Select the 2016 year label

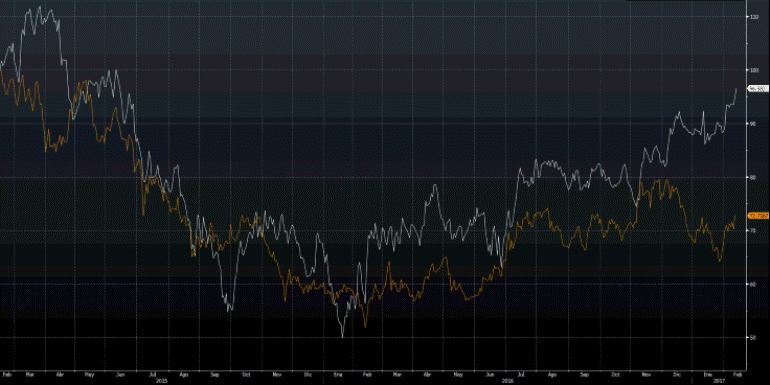[x=506, y=381]
